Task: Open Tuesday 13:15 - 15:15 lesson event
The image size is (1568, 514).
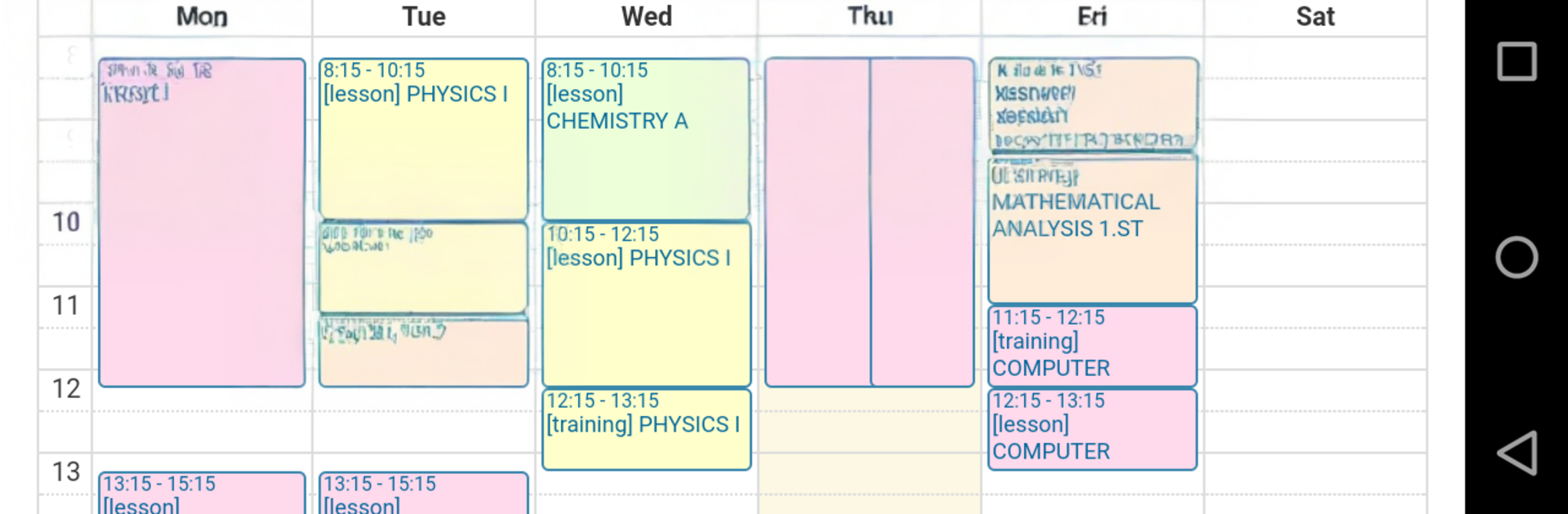Action: pyautogui.click(x=423, y=493)
